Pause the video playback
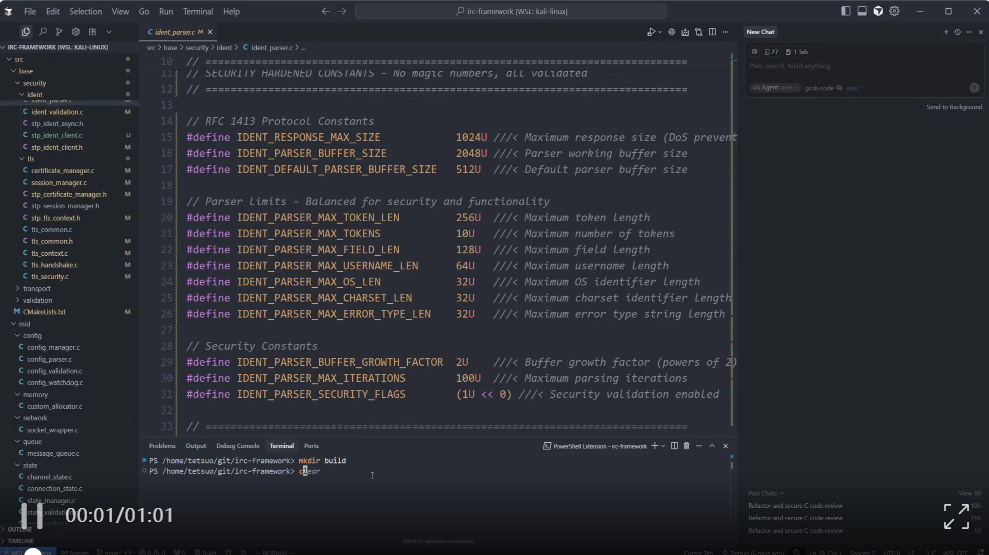This screenshot has width=989, height=555. 32,515
